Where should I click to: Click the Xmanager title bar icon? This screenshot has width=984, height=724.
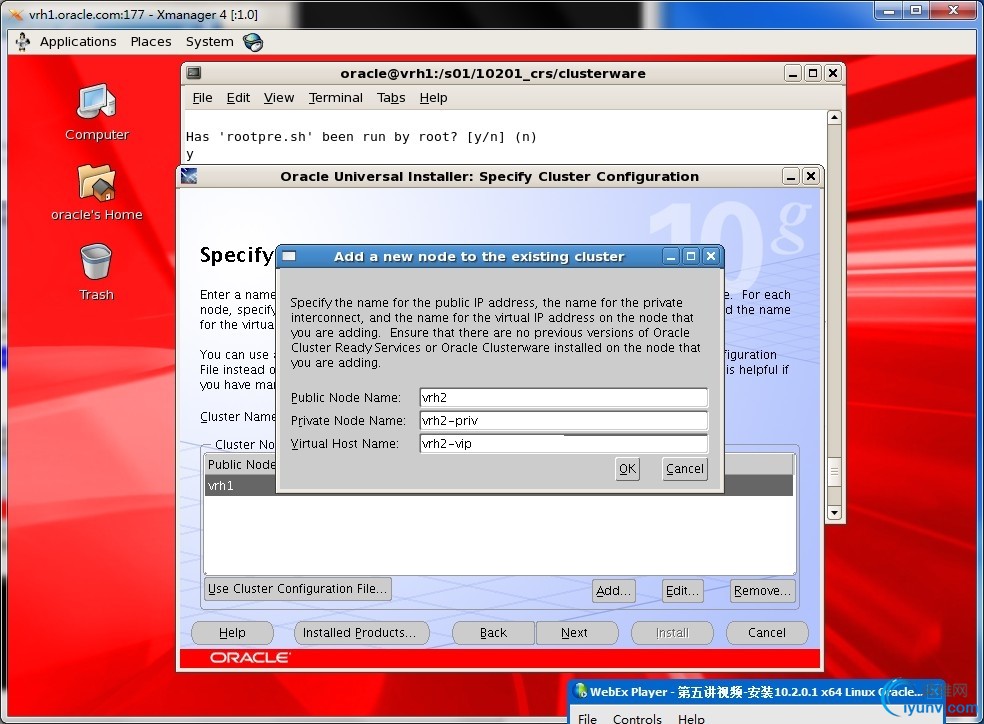[16, 14]
